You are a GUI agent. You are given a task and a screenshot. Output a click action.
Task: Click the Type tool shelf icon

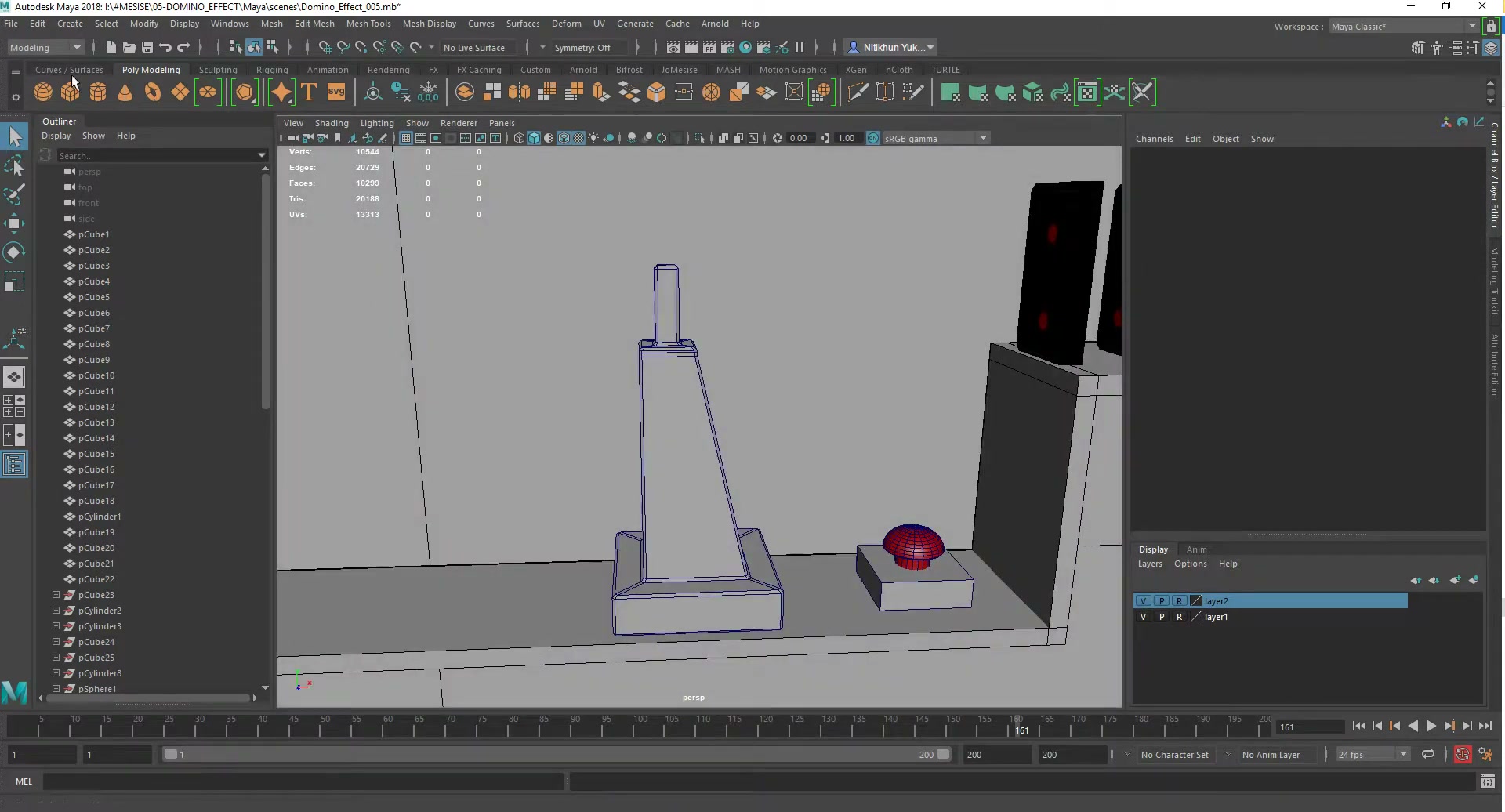pyautogui.click(x=309, y=92)
